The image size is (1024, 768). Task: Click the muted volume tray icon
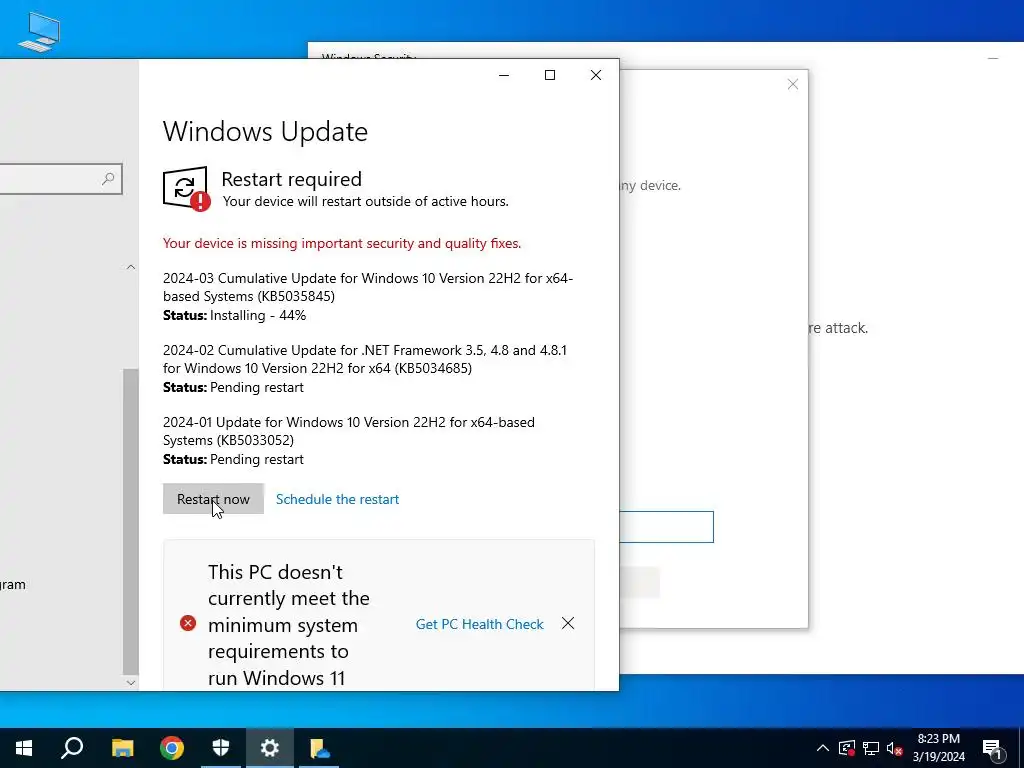tap(895, 748)
